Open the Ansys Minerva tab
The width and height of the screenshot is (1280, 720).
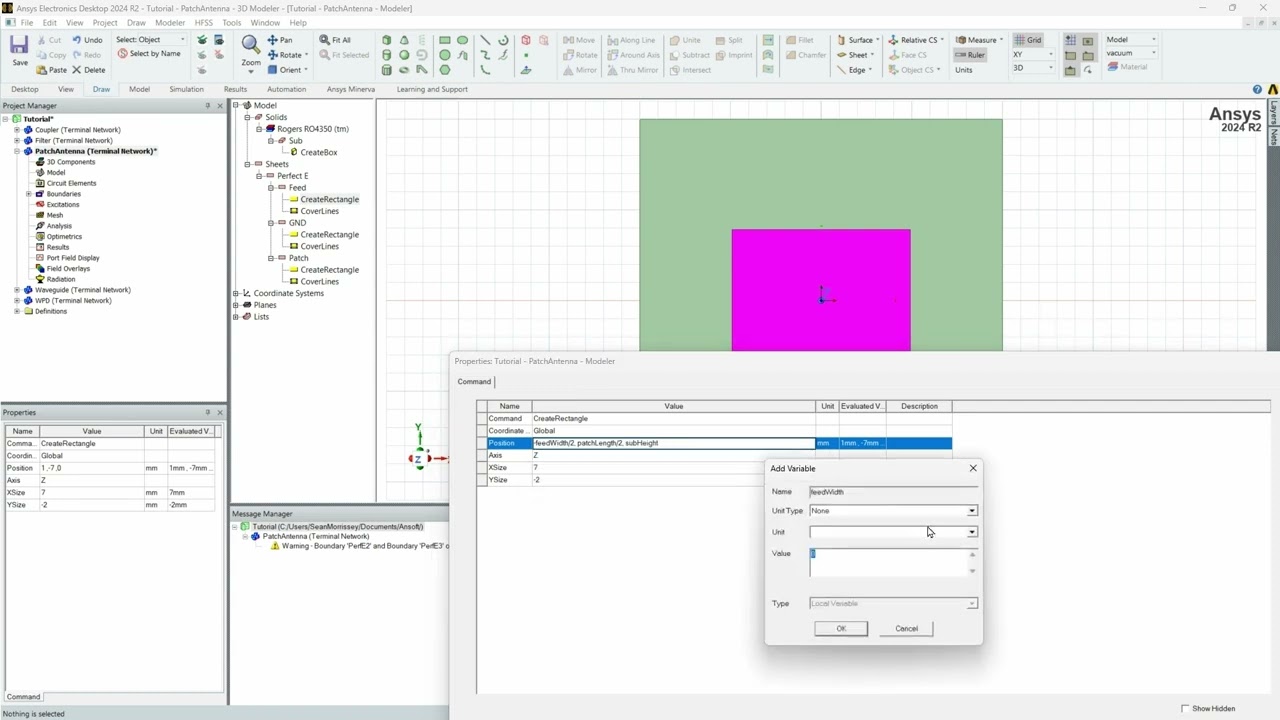(x=351, y=89)
